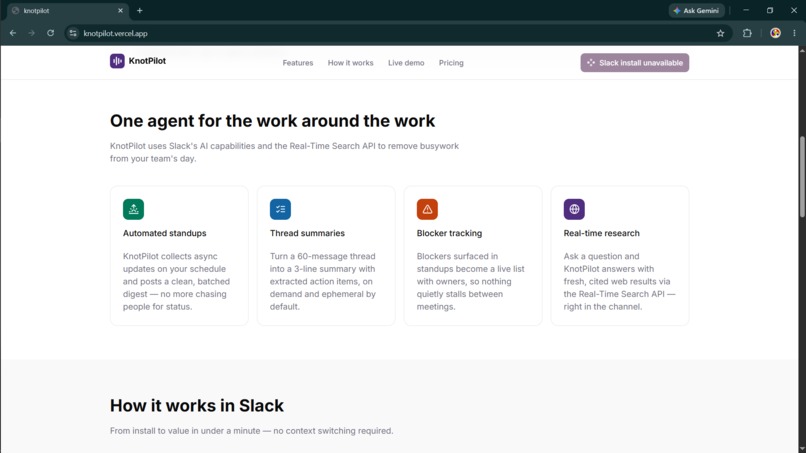Open the Pricing nav link
Image resolution: width=806 pixels, height=453 pixels.
coord(451,63)
